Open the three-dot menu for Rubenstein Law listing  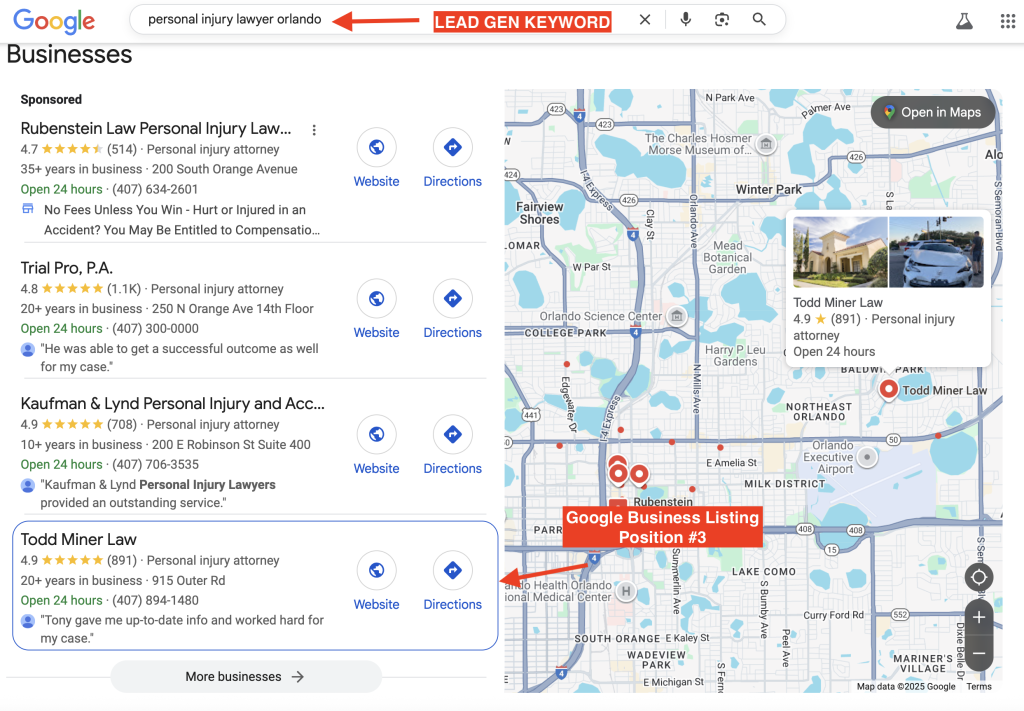[x=314, y=130]
